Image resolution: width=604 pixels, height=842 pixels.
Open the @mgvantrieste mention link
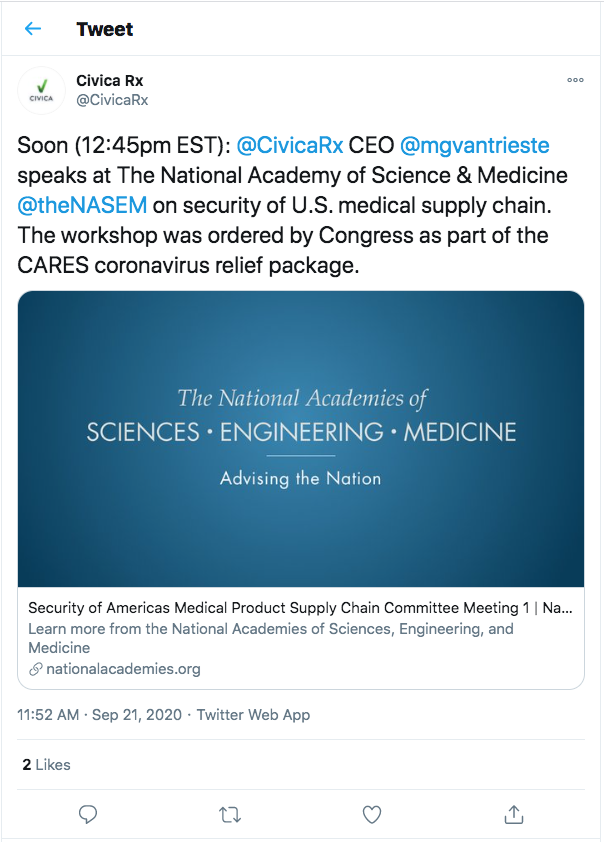[x=475, y=145]
